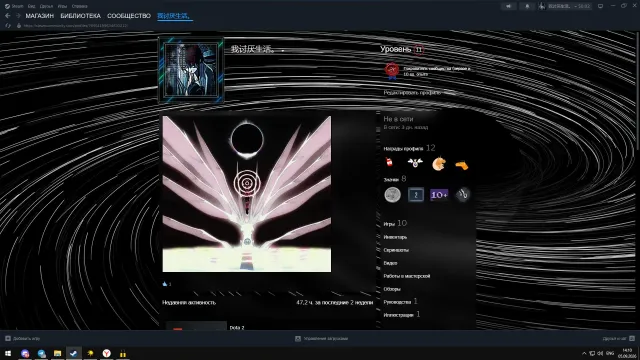
Task: Reload the page with the refresh icon
Action: [x=8, y=25]
